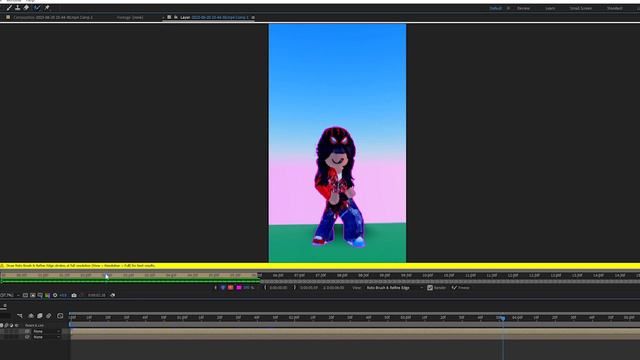Switch to the Standard workspace
This screenshot has width=640, height=360.
(x=614, y=8)
